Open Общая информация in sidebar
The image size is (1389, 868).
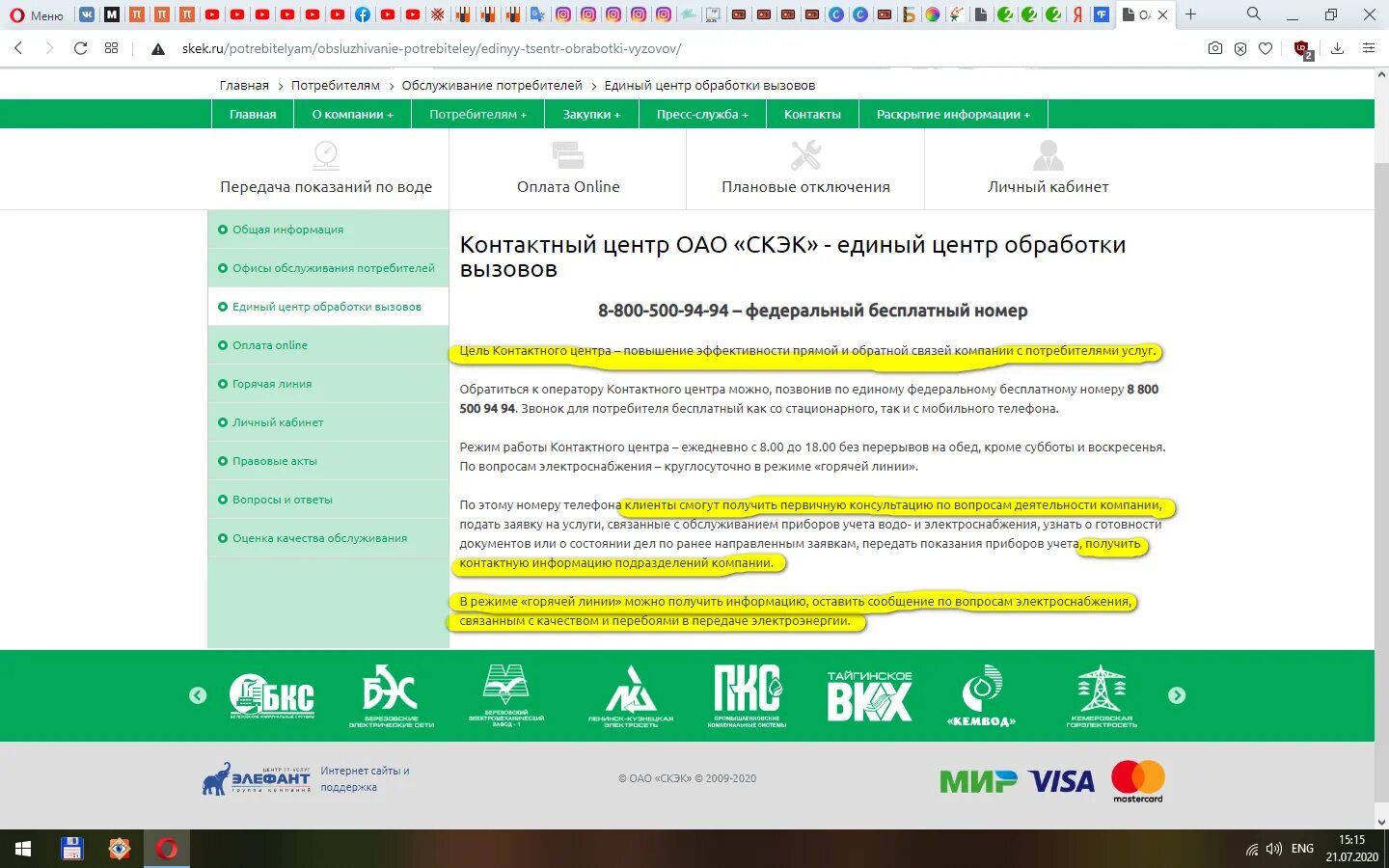point(328,230)
